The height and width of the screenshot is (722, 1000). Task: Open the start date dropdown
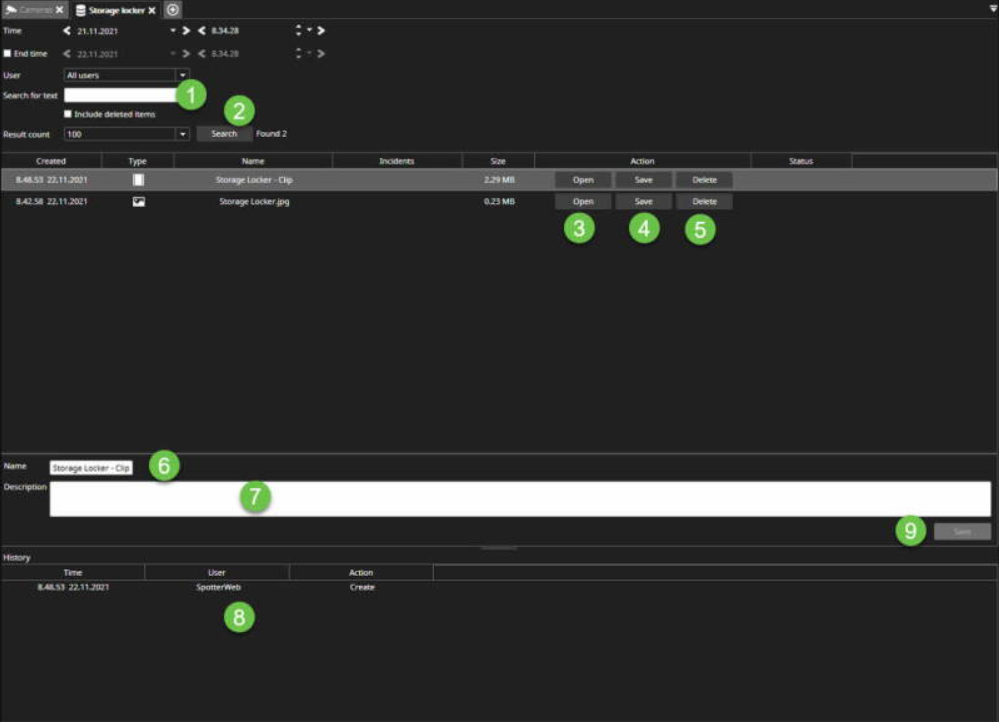(173, 31)
